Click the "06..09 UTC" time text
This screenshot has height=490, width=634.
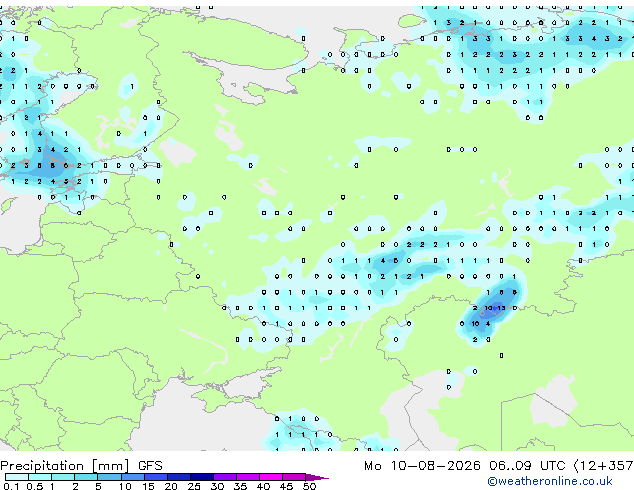click(x=527, y=466)
